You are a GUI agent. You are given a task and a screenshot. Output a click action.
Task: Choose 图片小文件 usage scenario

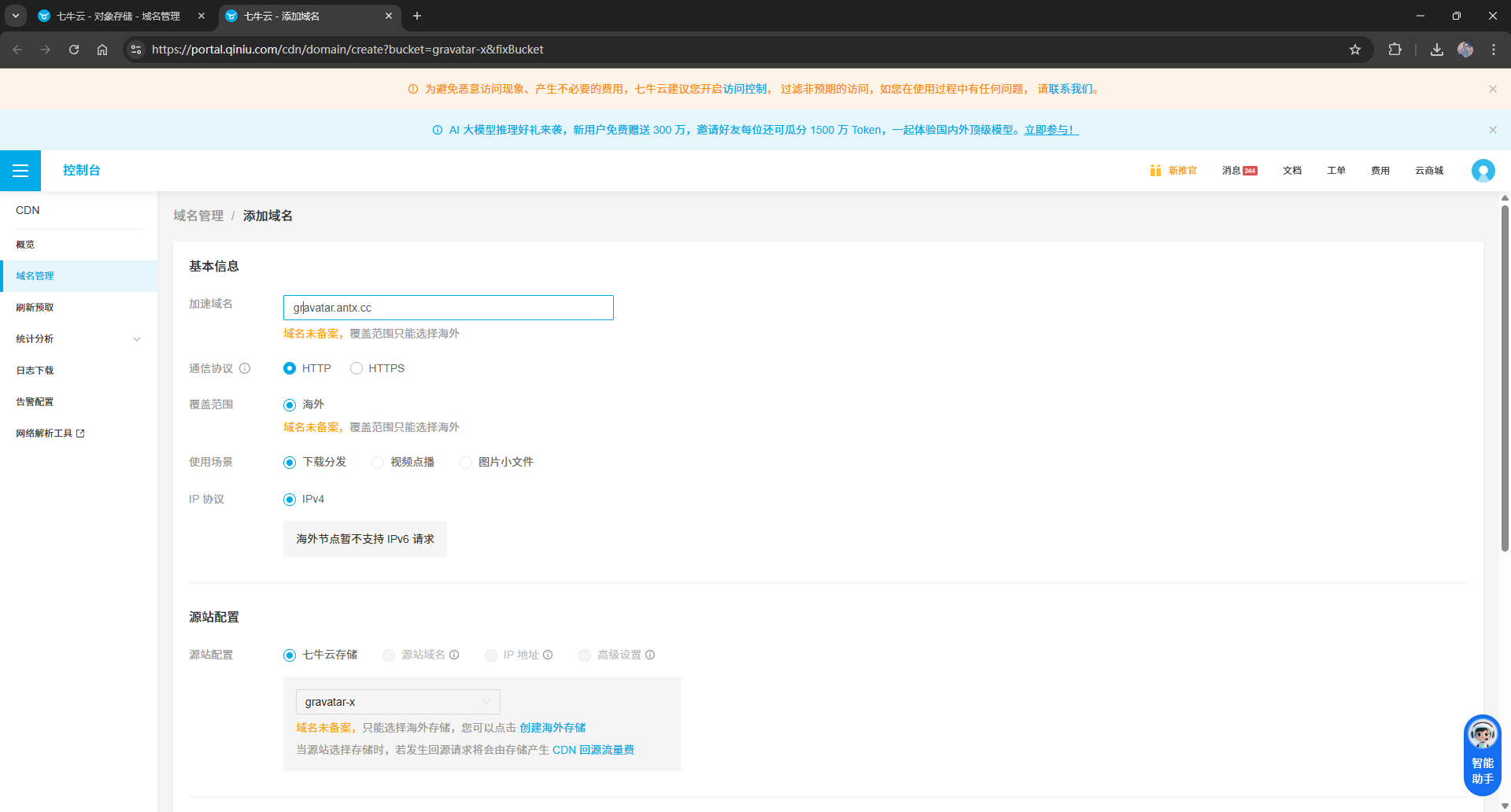(x=466, y=462)
